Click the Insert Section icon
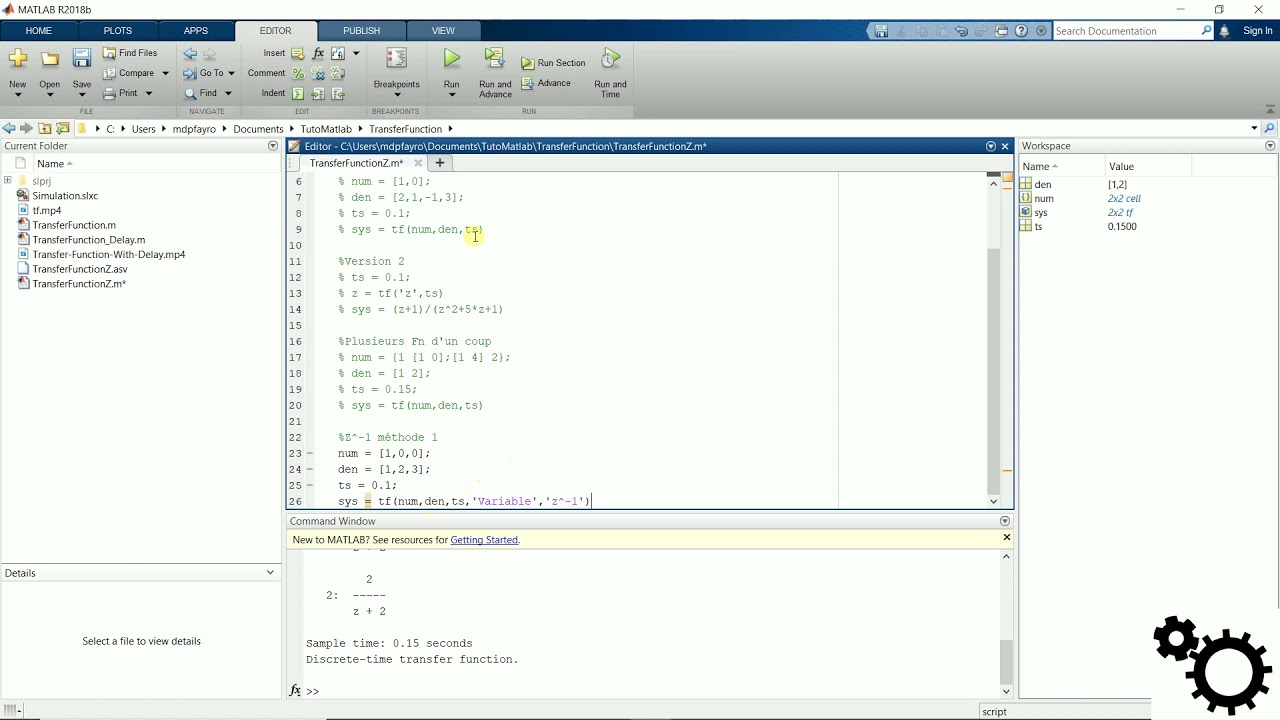Screen dimensions: 1280x720 (x=298, y=53)
